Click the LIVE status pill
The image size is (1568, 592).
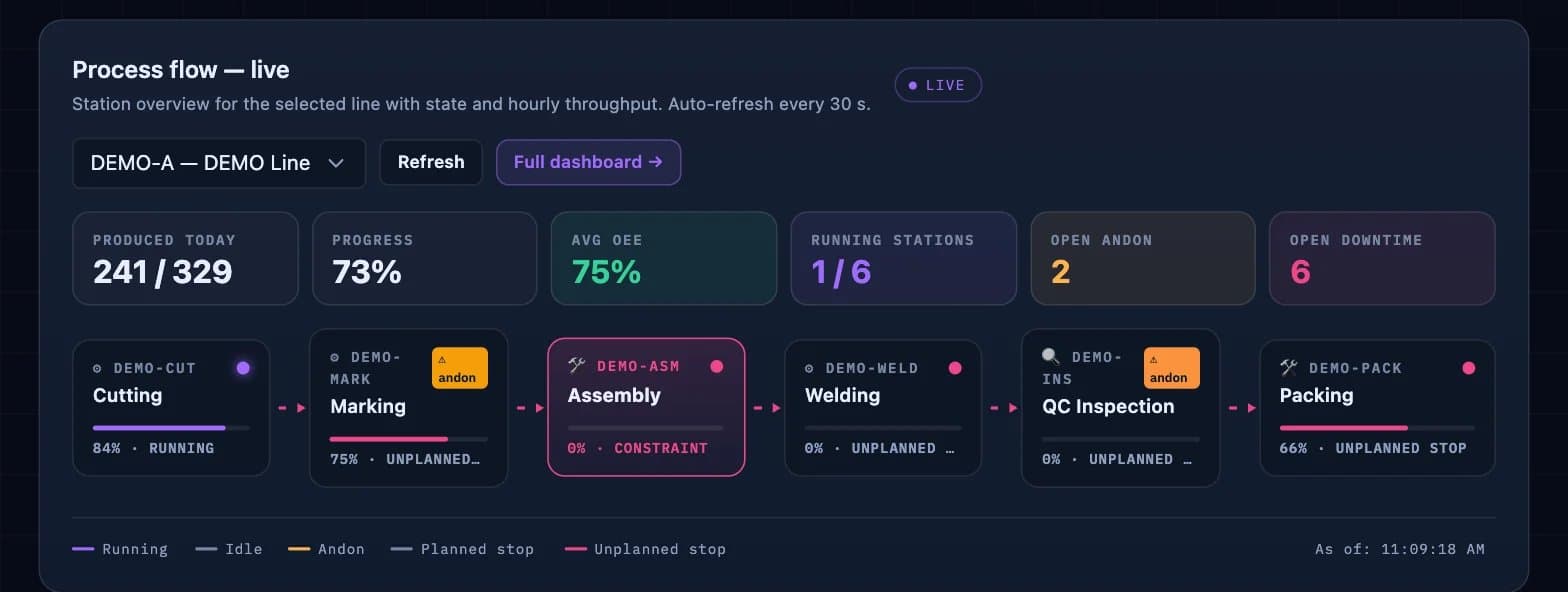coord(938,85)
